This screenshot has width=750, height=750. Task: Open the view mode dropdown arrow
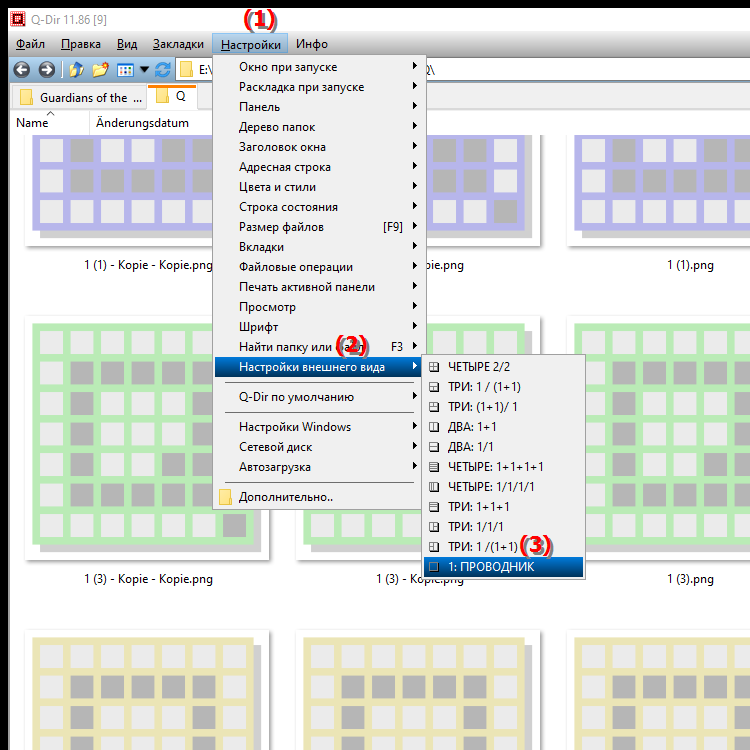[144, 70]
